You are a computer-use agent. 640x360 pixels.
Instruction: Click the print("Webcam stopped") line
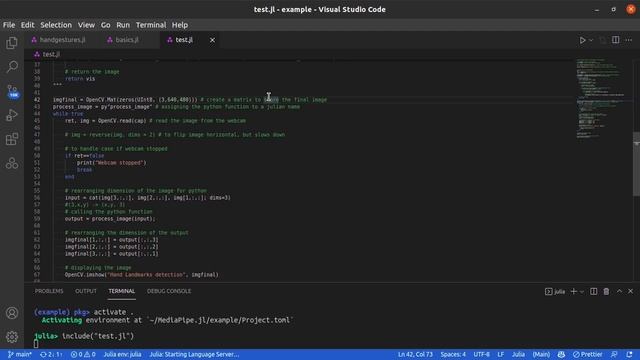click(111, 163)
